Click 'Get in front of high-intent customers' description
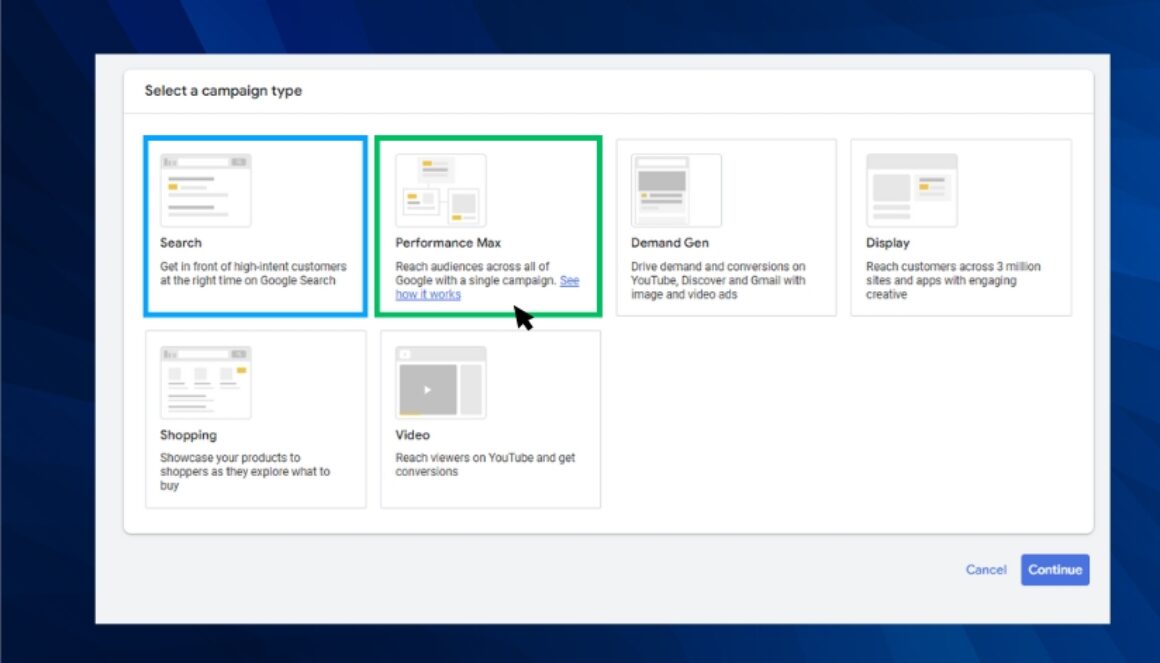The height and width of the screenshot is (663, 1160). [x=253, y=273]
